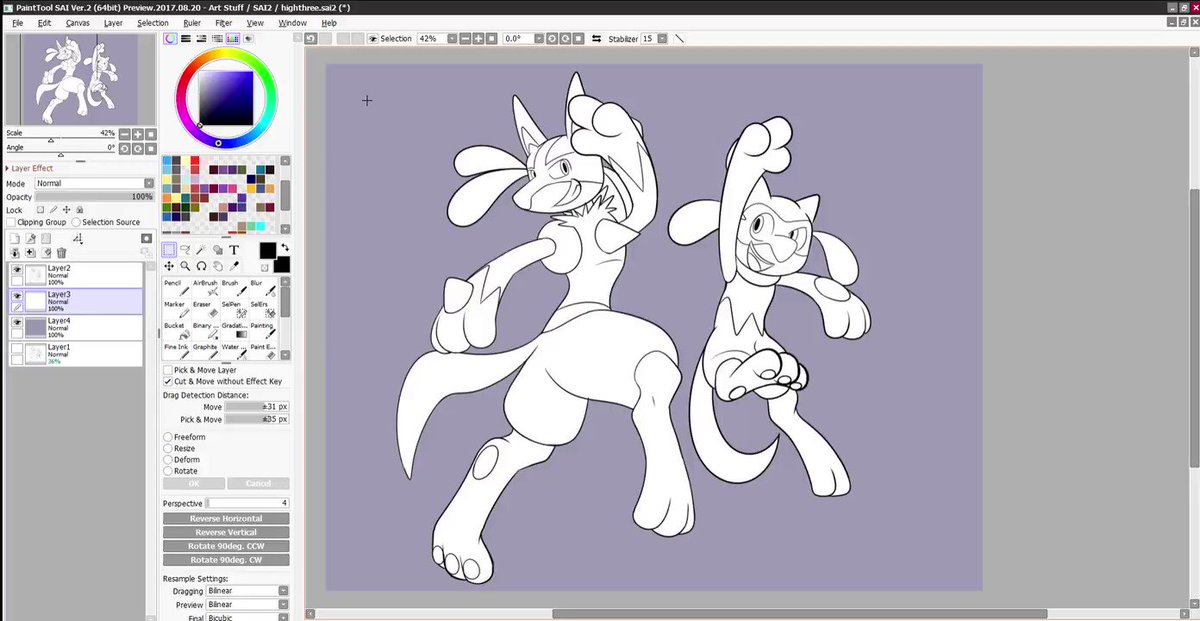Select the Text tool
1200x621 pixels.
pyautogui.click(x=233, y=250)
